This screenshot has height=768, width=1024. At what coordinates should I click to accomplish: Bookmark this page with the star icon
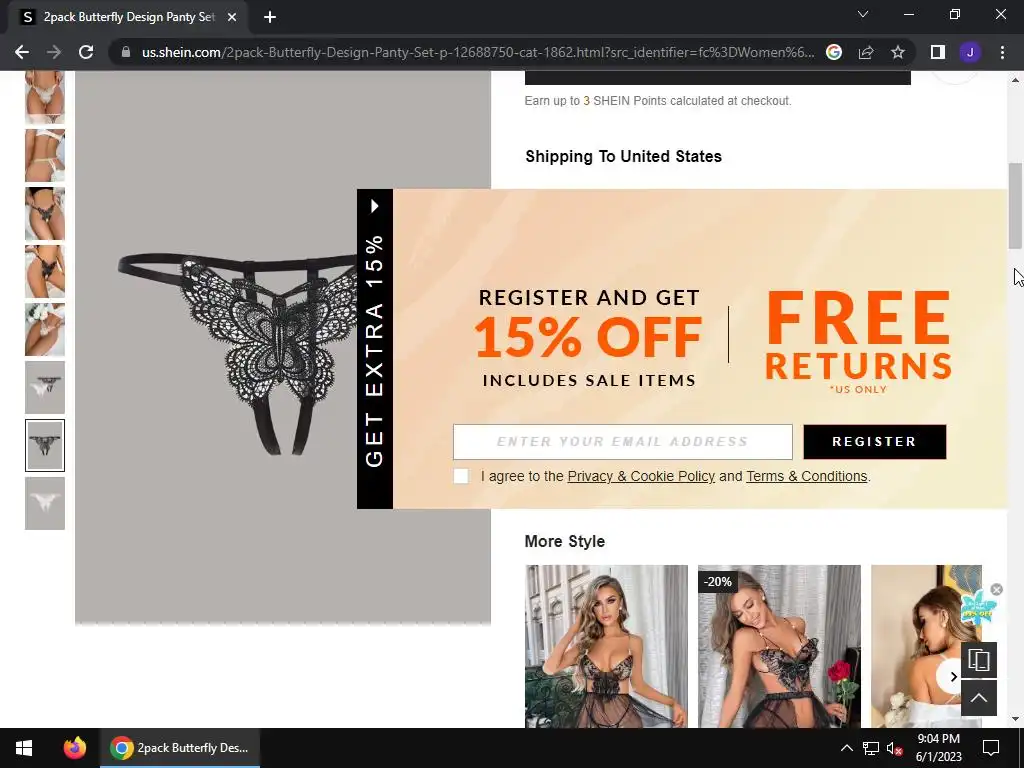tap(898, 52)
